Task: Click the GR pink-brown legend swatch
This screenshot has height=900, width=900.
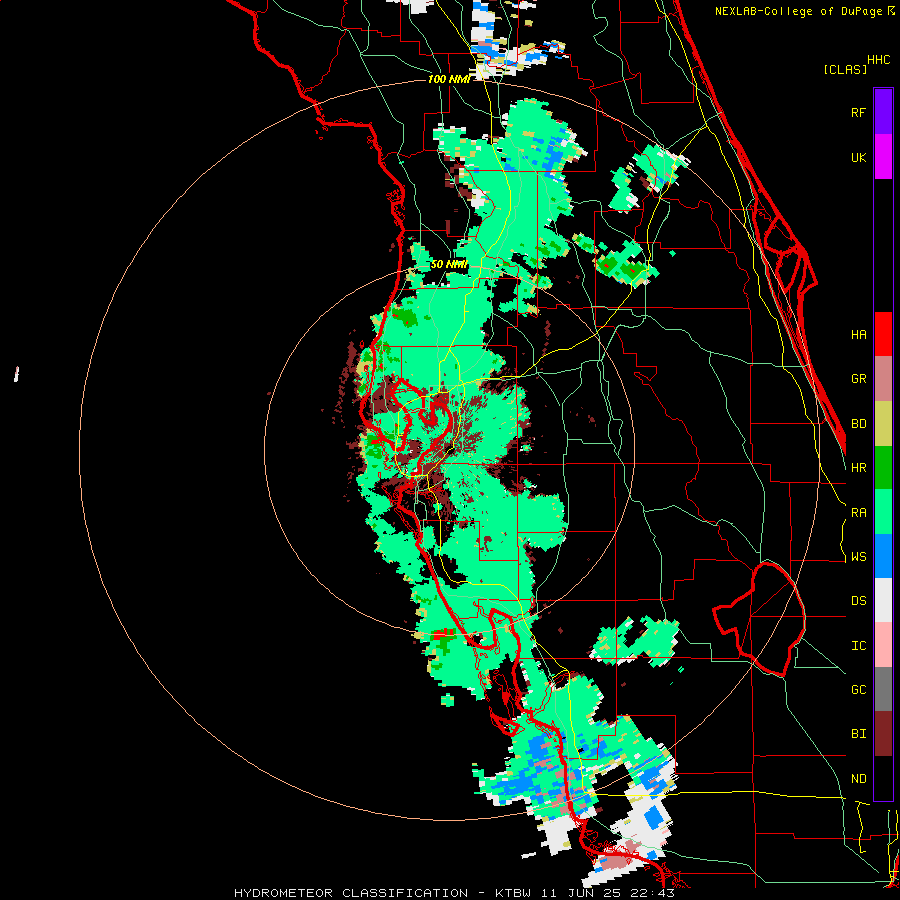Action: 883,379
